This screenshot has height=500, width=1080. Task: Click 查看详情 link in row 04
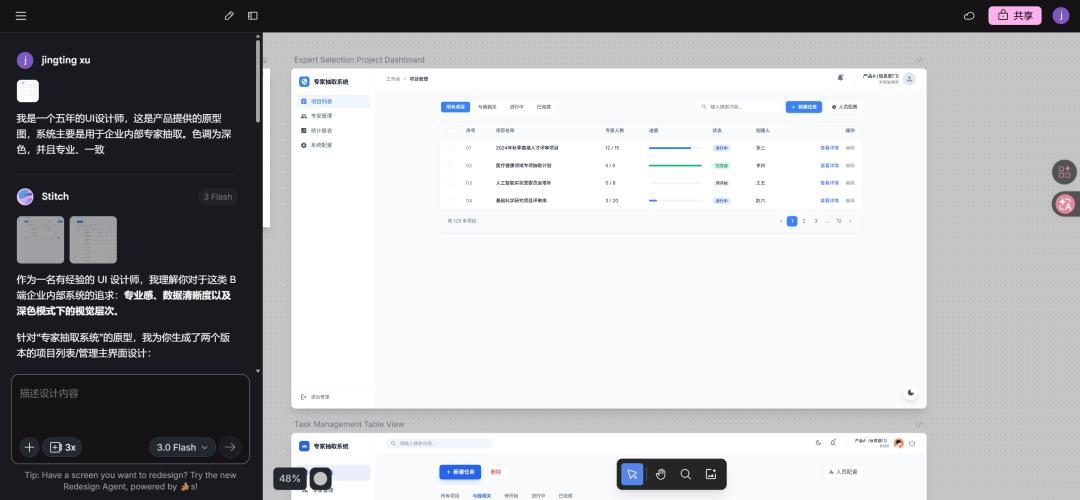tap(829, 200)
